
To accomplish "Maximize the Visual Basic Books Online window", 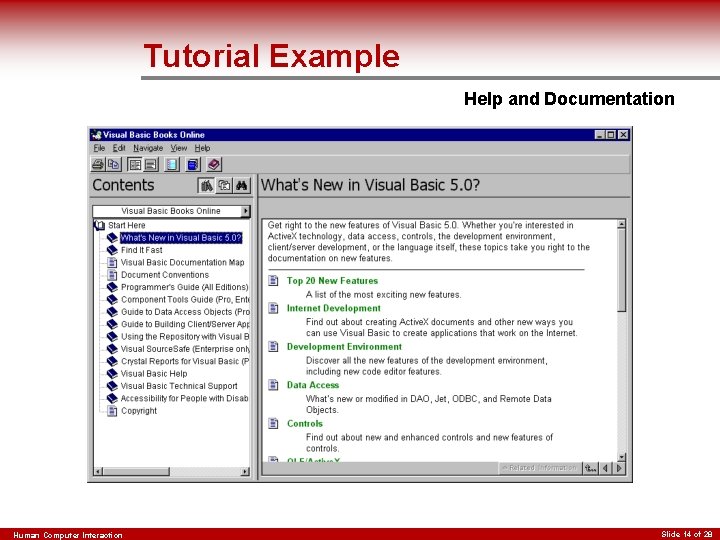I will (611, 135).
